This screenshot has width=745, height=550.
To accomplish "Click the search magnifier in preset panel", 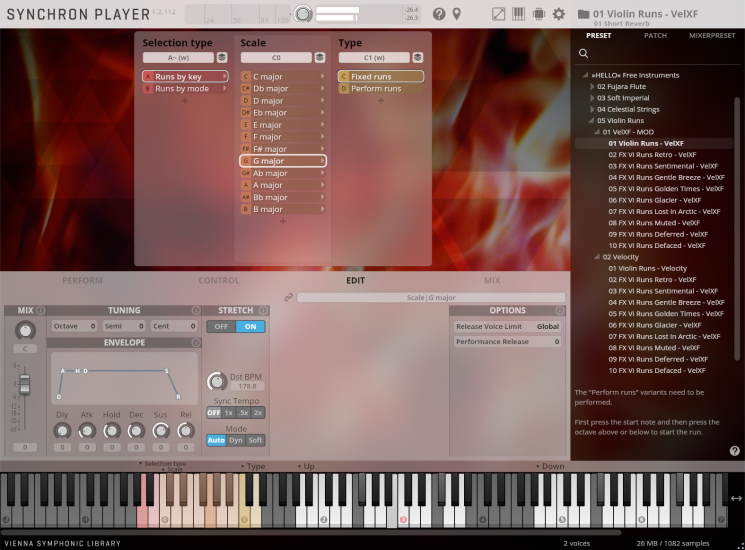I will [x=584, y=53].
